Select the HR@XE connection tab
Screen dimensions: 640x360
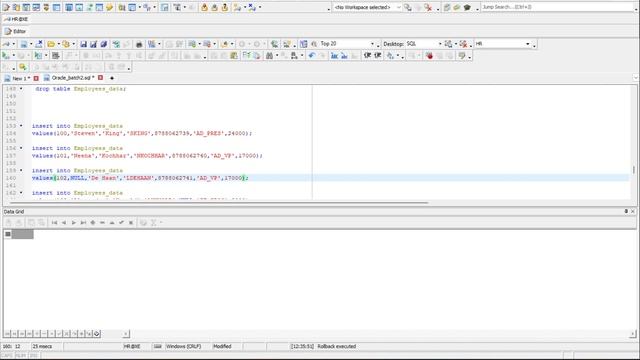coord(16,19)
